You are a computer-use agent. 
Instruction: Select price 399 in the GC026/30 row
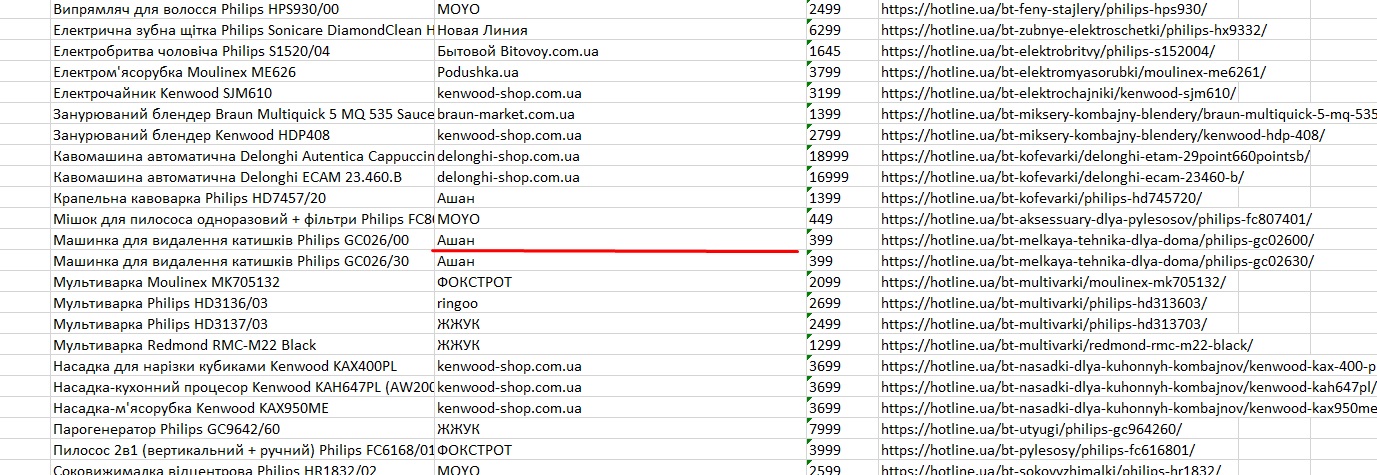click(x=842, y=261)
